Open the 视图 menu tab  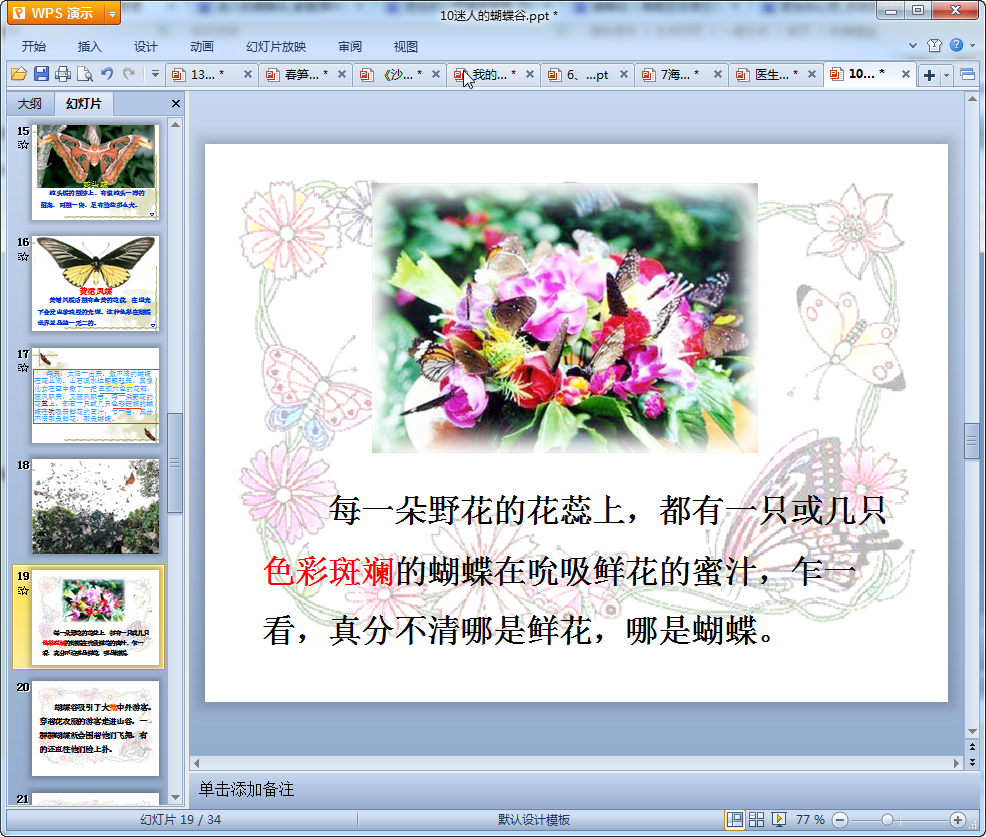[x=406, y=47]
